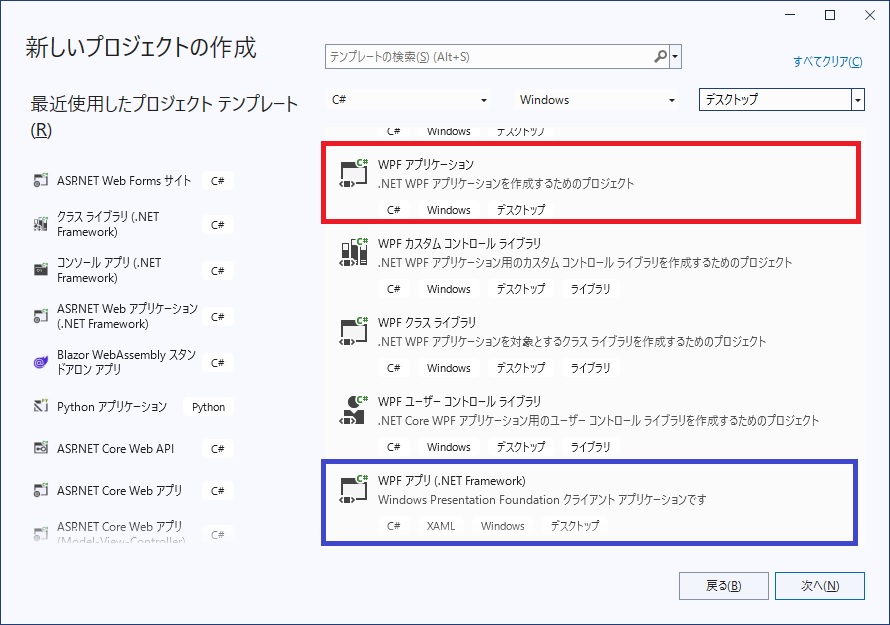Click the WPF カスタム コントロール ライブラリ icon

354,253
